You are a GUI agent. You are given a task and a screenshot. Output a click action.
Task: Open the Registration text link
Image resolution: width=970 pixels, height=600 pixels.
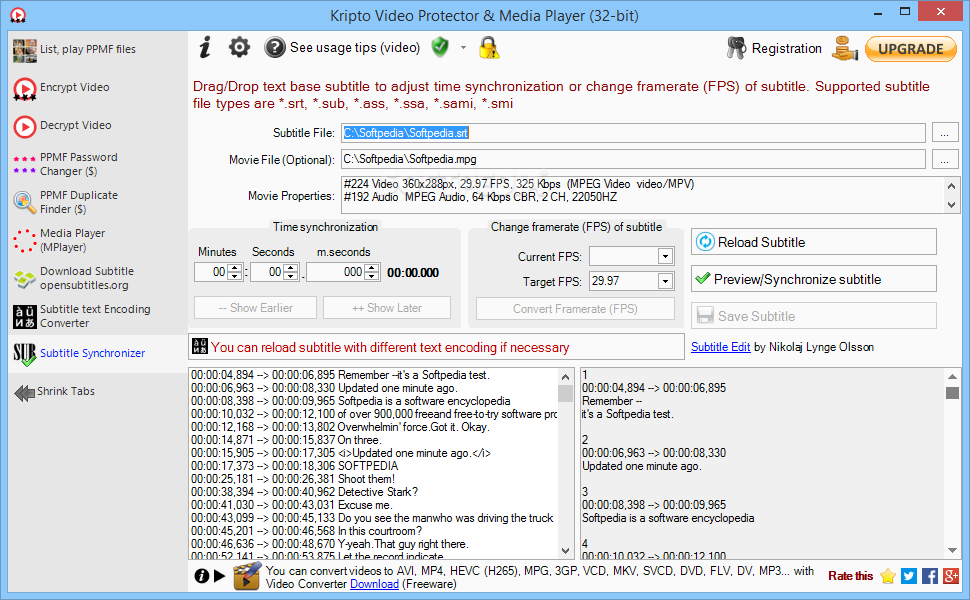click(786, 48)
